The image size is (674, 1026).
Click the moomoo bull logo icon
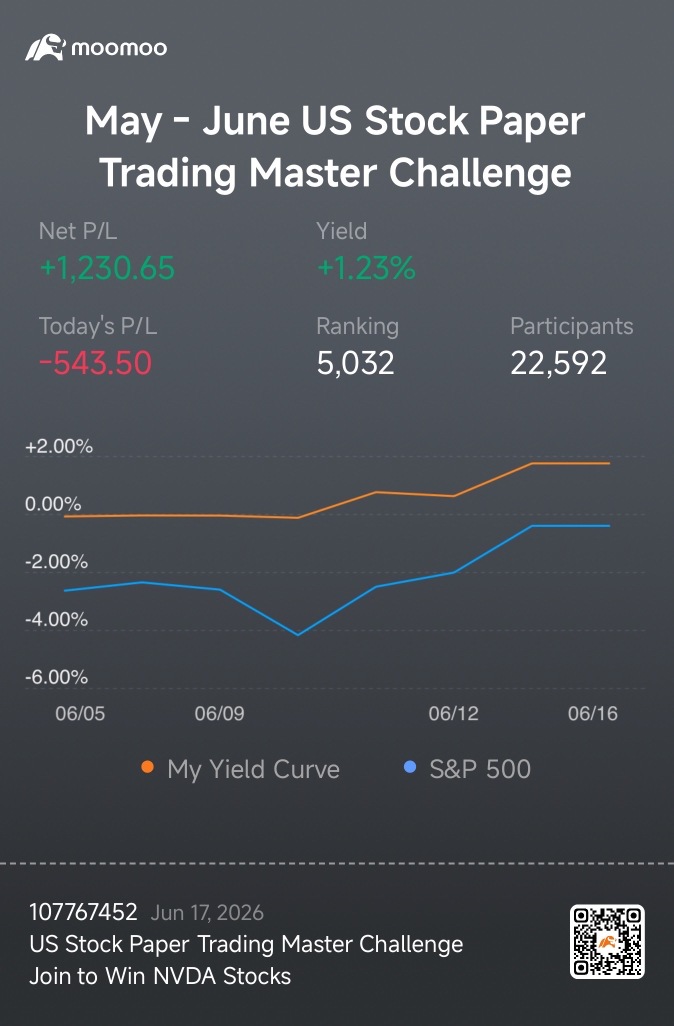click(x=45, y=48)
